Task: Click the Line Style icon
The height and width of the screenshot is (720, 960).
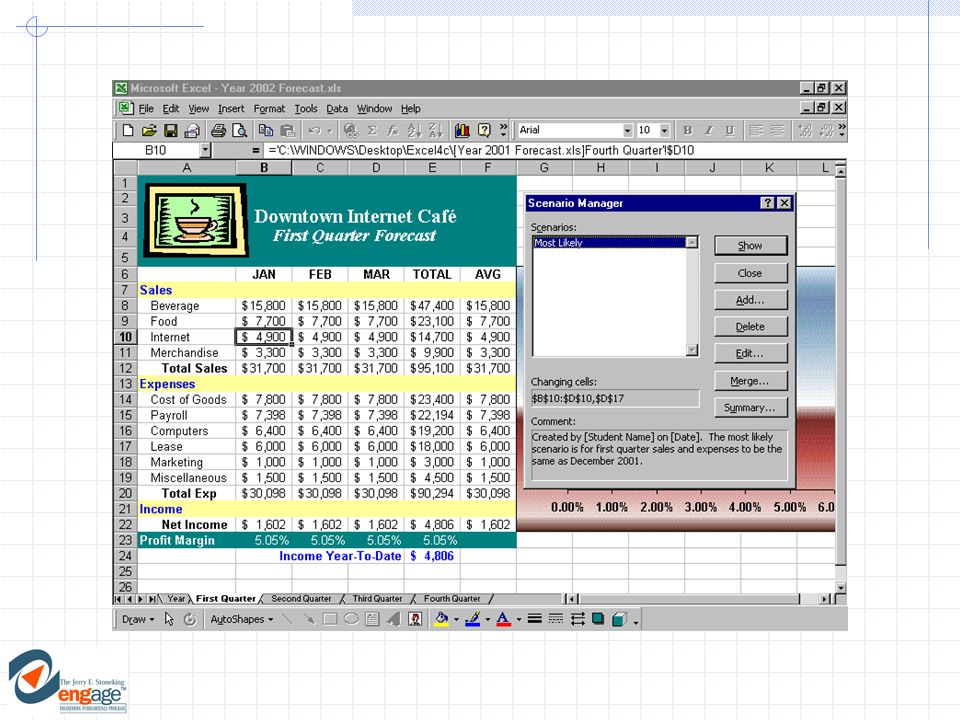Action: tap(534, 619)
